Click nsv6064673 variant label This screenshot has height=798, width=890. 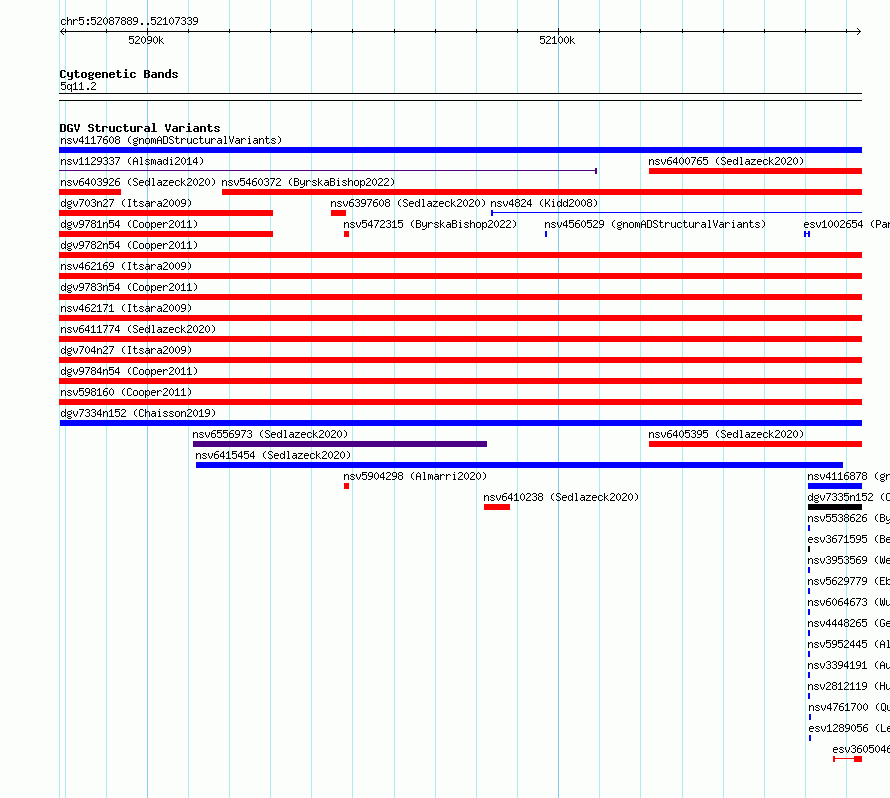(849, 602)
